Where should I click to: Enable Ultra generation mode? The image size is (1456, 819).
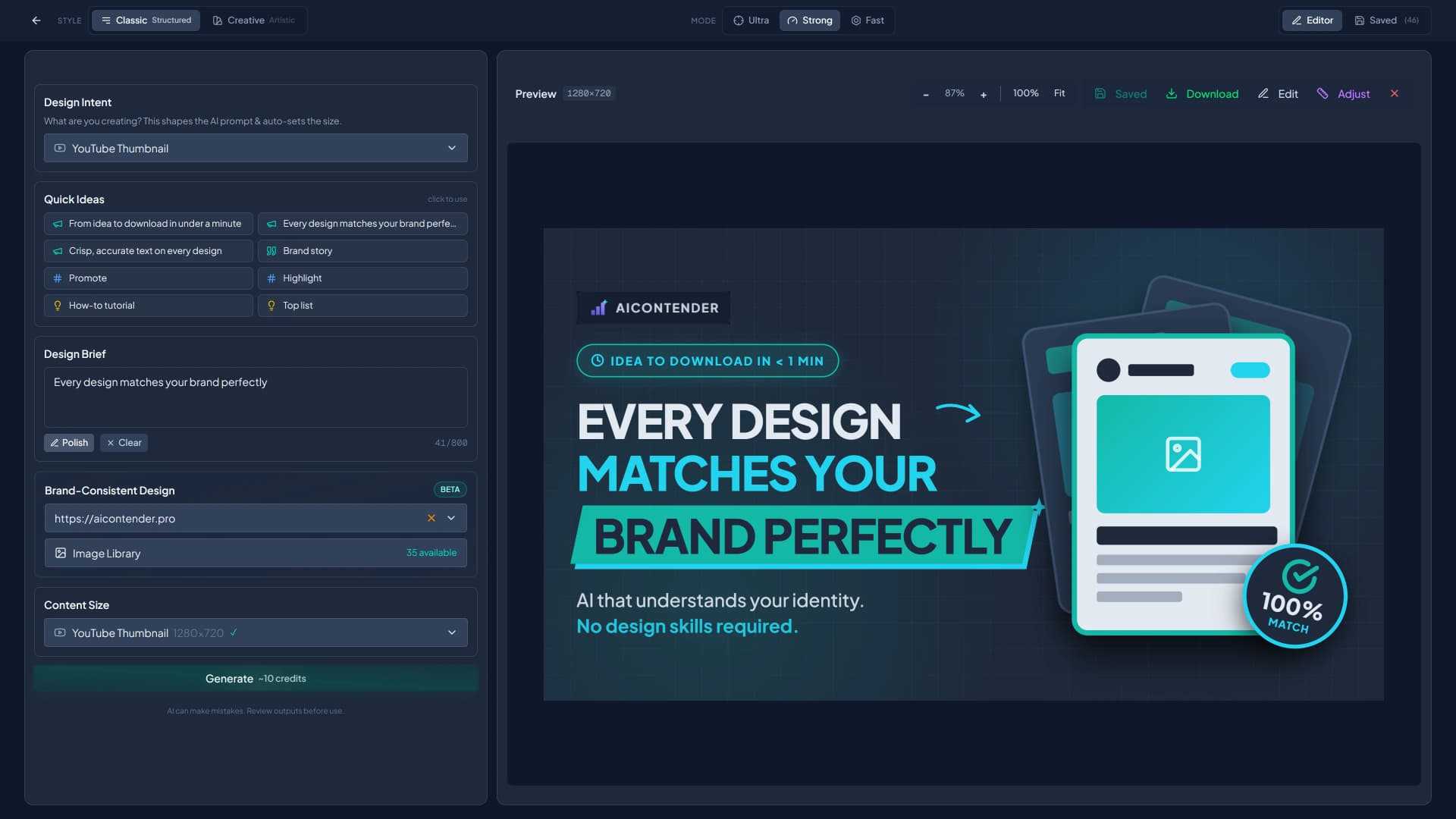tap(750, 20)
